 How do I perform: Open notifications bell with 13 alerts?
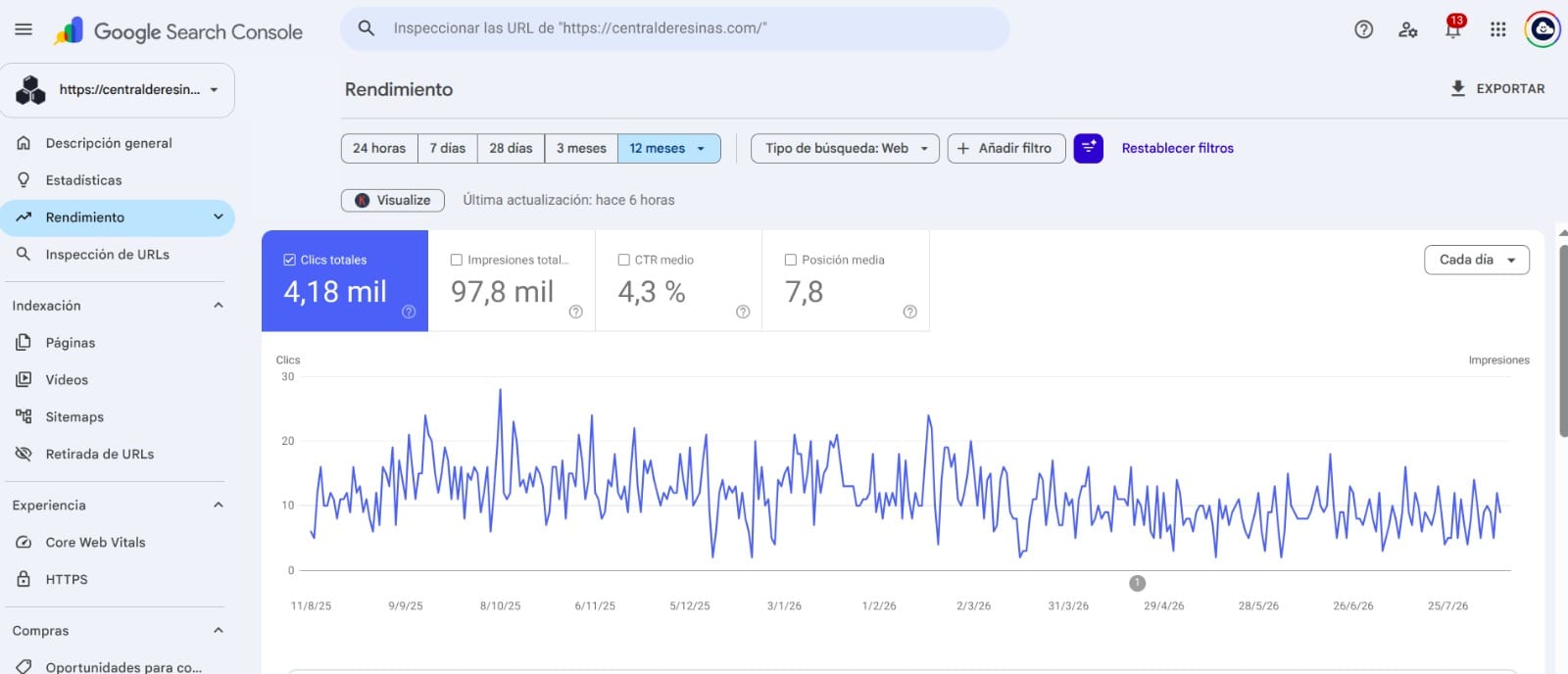point(1453,27)
